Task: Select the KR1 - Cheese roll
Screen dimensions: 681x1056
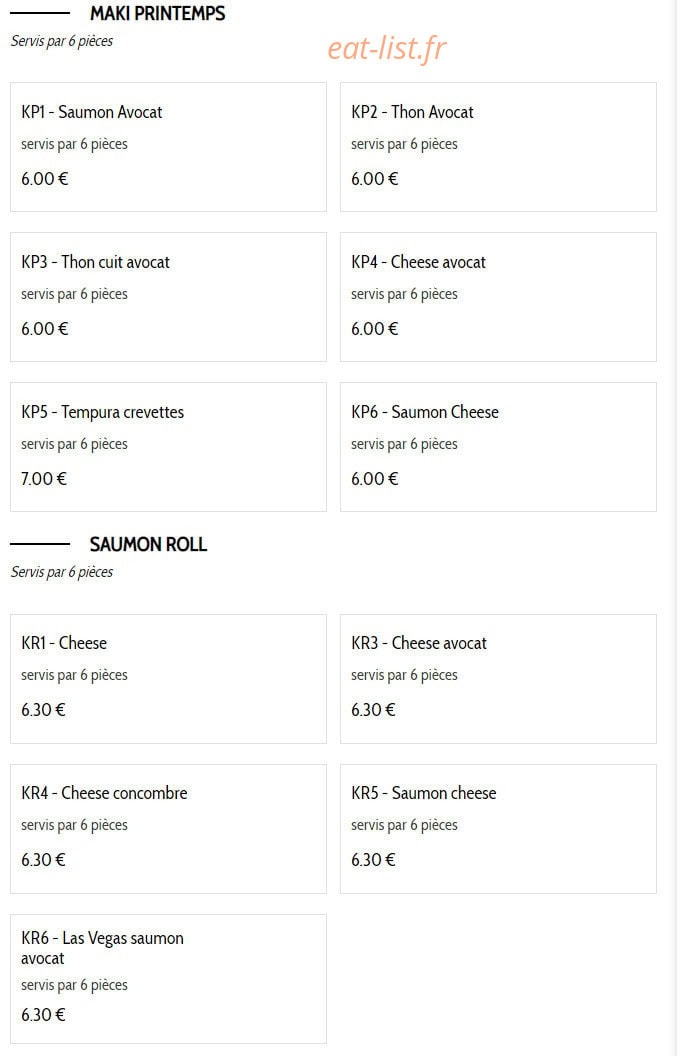Action: pos(168,679)
